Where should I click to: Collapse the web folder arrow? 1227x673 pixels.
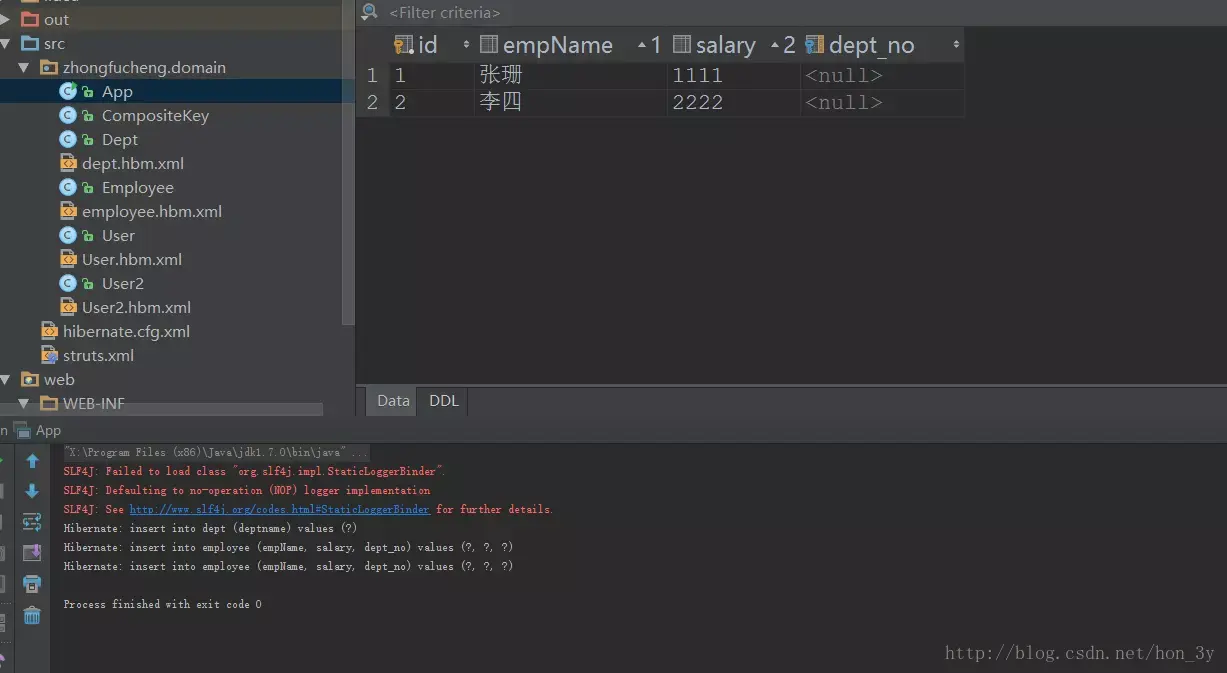(x=7, y=379)
